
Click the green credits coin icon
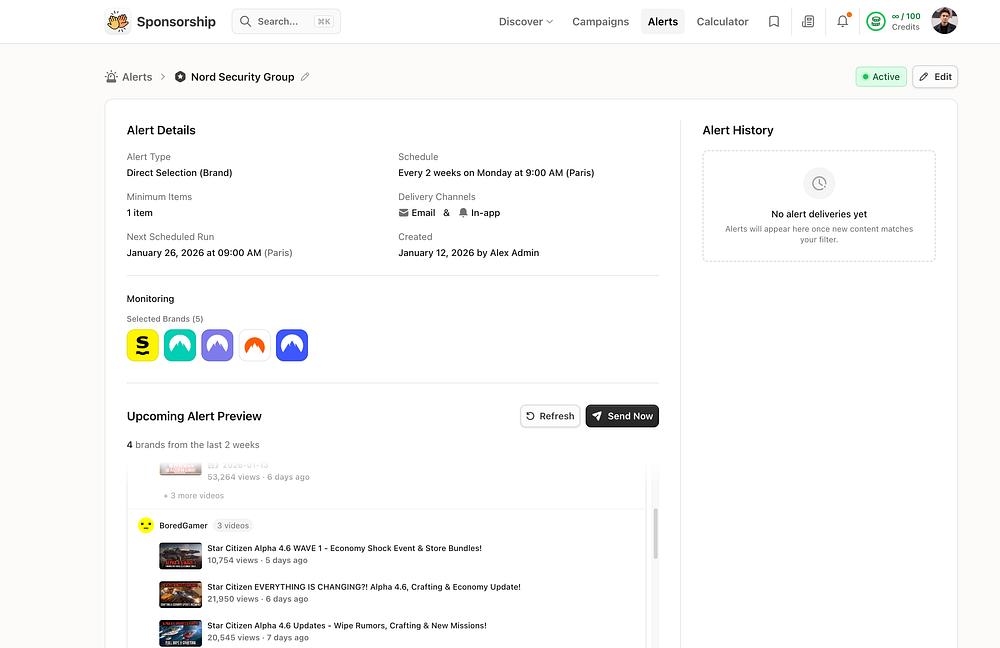coord(876,22)
